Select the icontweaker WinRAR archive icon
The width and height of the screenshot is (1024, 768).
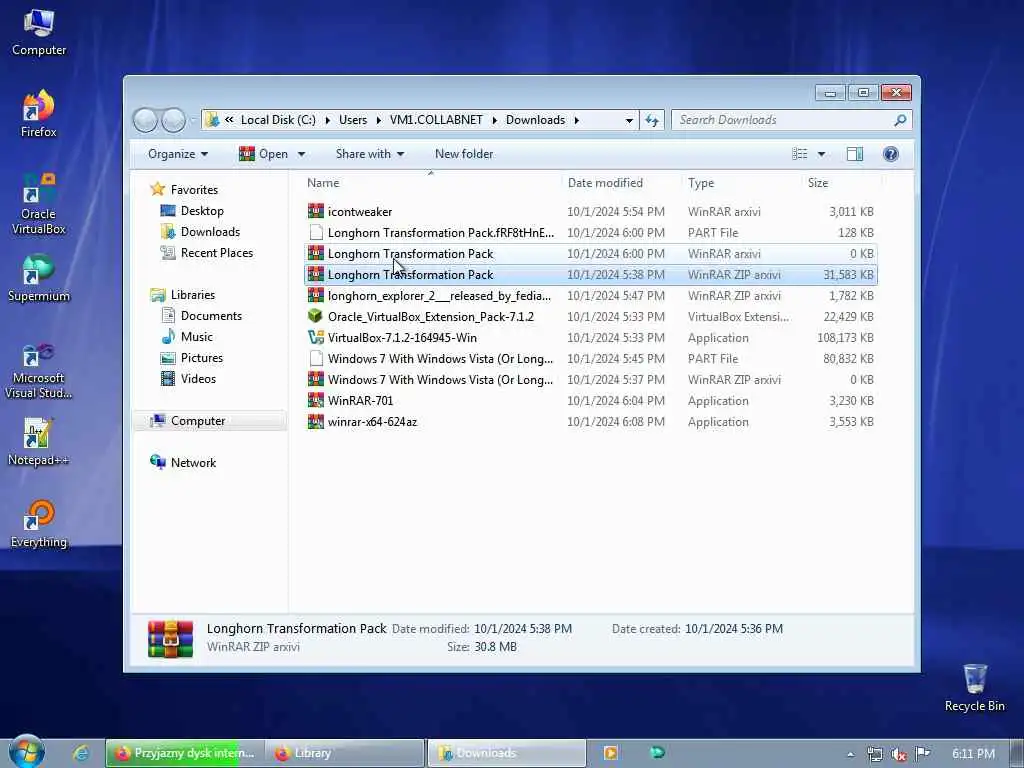pyautogui.click(x=316, y=212)
